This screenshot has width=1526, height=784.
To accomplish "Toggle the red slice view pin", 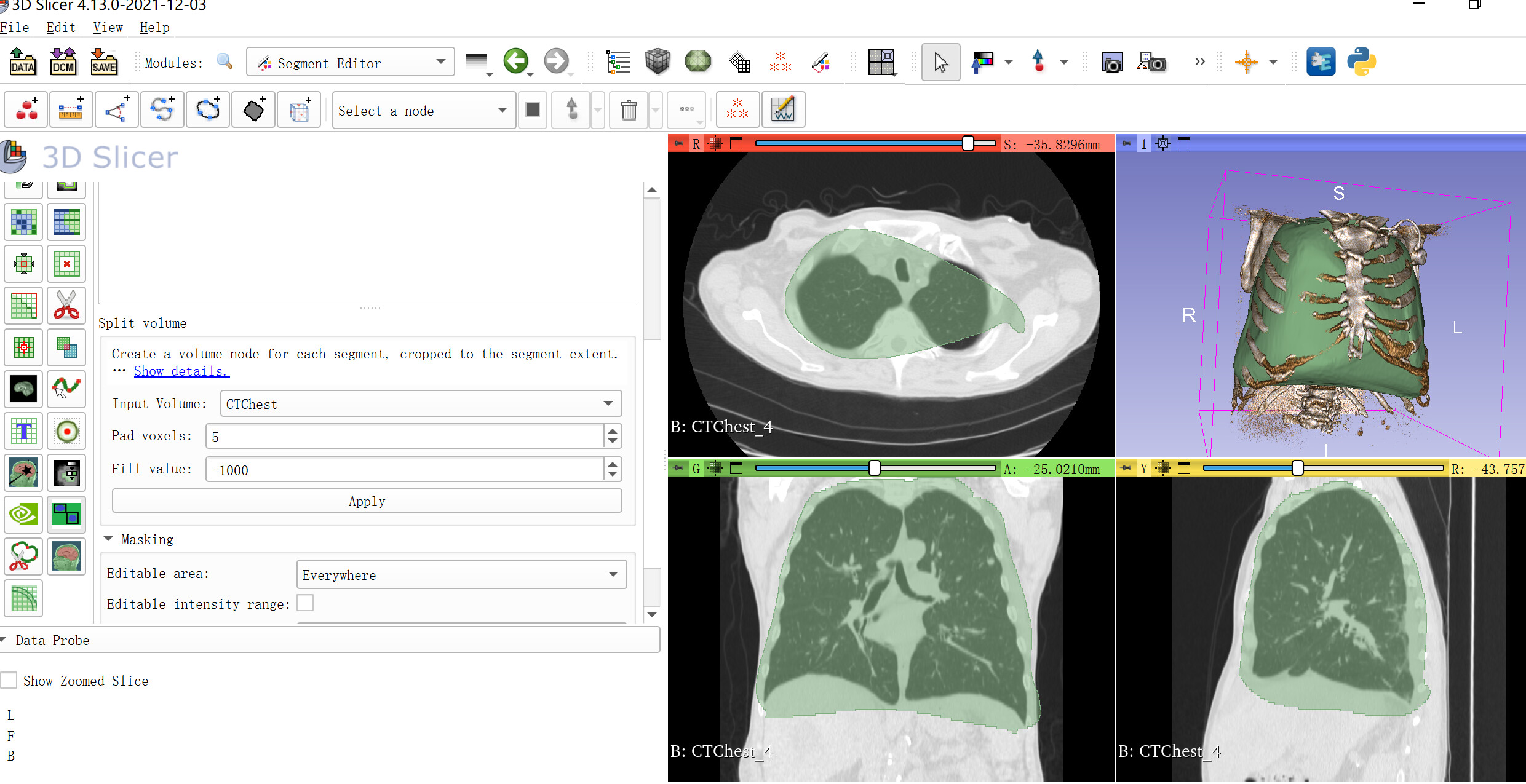I will click(x=678, y=144).
